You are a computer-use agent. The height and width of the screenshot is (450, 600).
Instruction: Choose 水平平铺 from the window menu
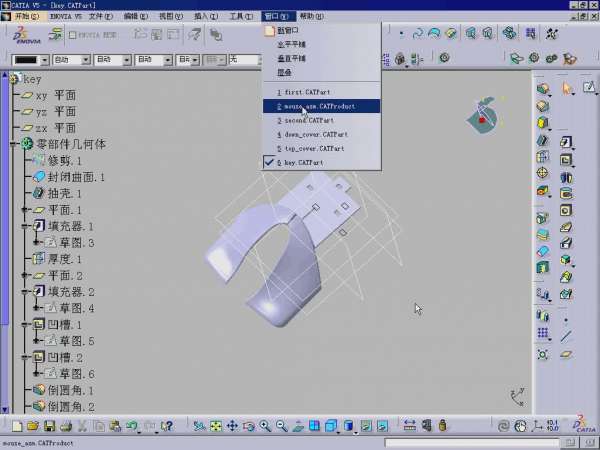click(321, 44)
